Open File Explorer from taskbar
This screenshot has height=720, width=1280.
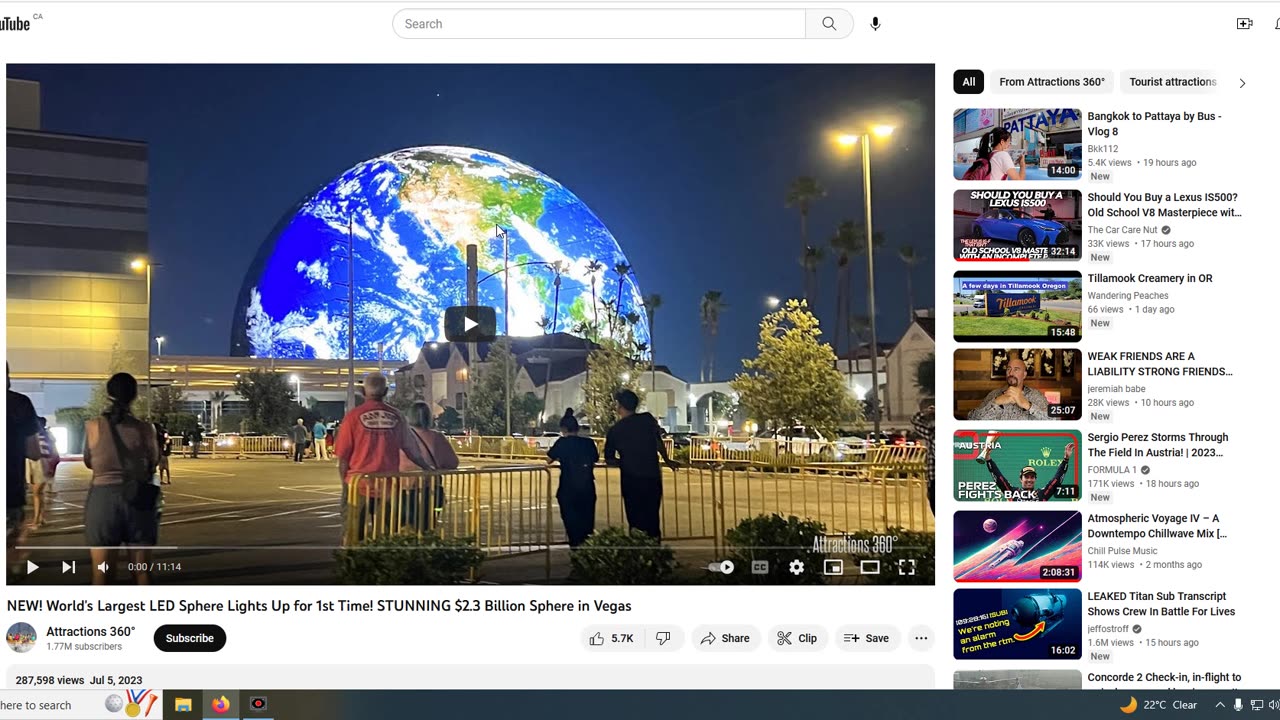pyautogui.click(x=183, y=704)
